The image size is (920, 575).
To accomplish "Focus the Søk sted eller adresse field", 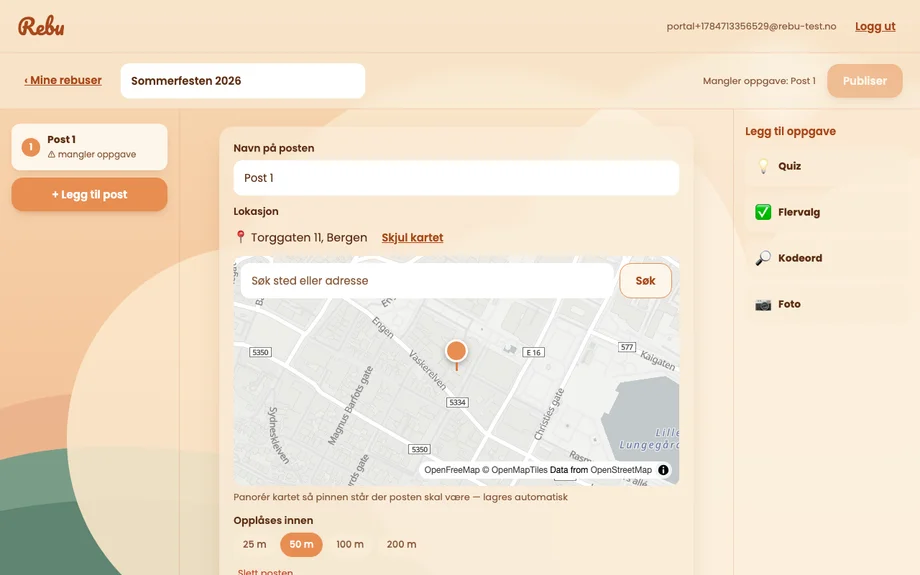I will click(427, 280).
